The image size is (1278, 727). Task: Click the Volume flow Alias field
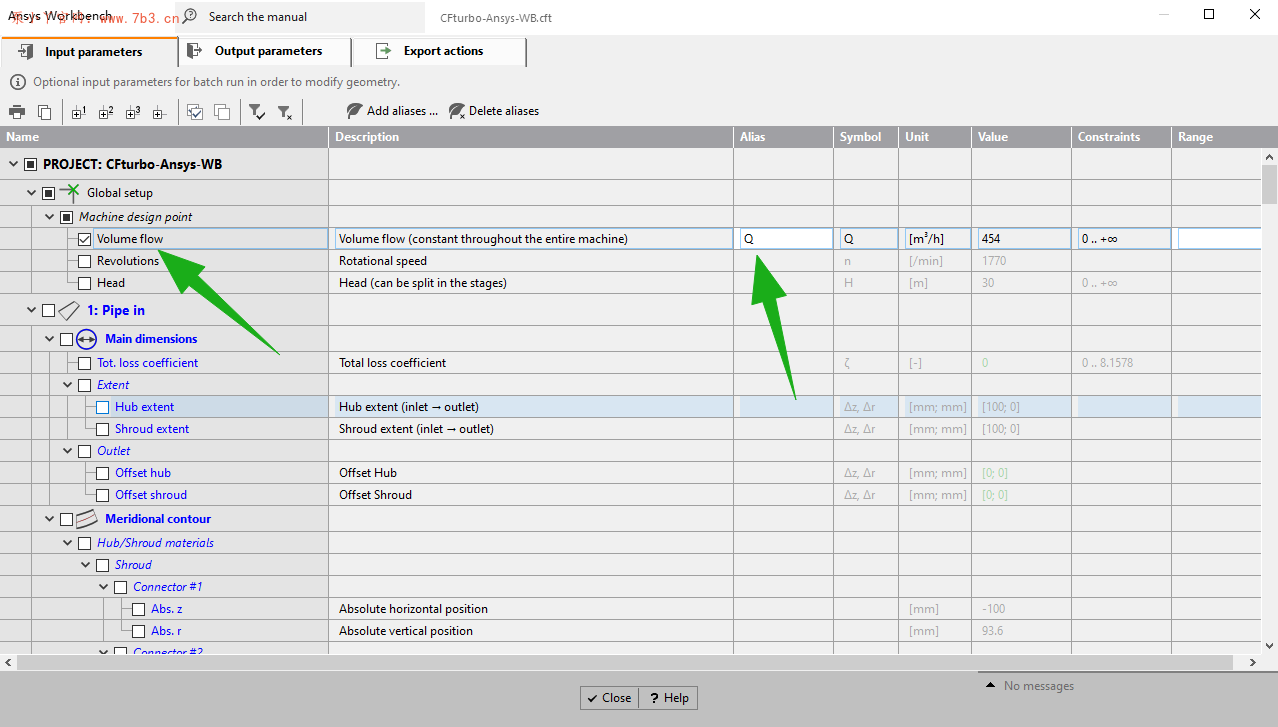tap(786, 239)
